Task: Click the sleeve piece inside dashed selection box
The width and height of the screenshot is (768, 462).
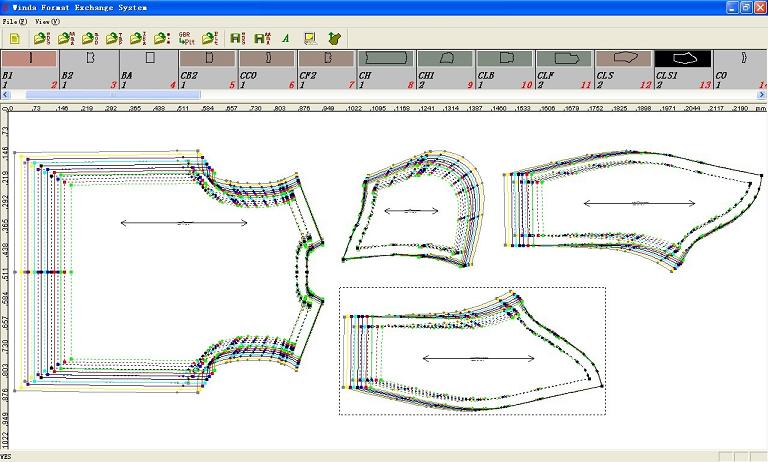Action: pos(470,350)
